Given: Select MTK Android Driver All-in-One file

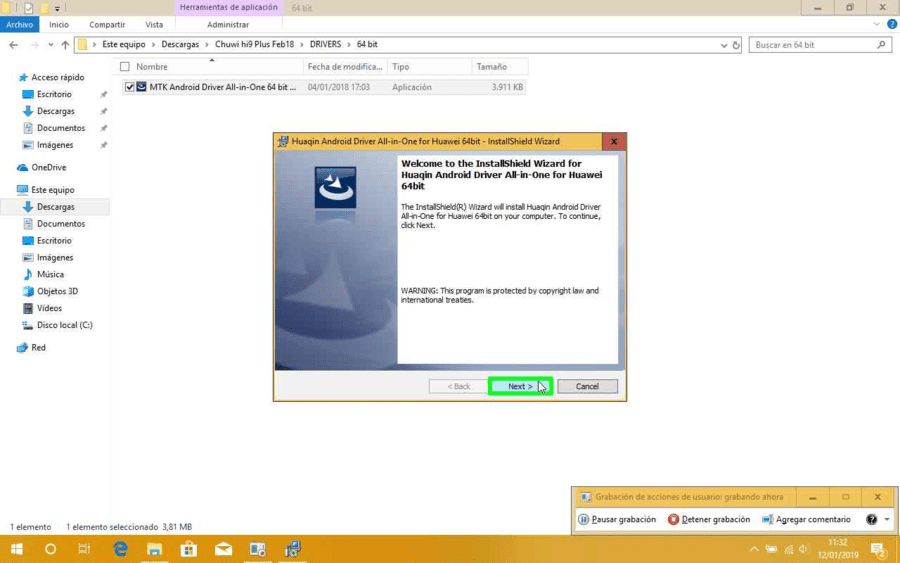Looking at the screenshot, I should tap(223, 87).
